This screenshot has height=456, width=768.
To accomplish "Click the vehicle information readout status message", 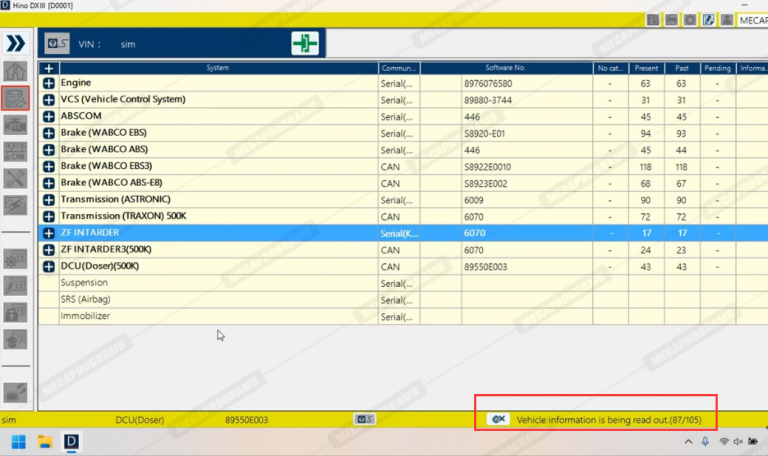I will 609,420.
